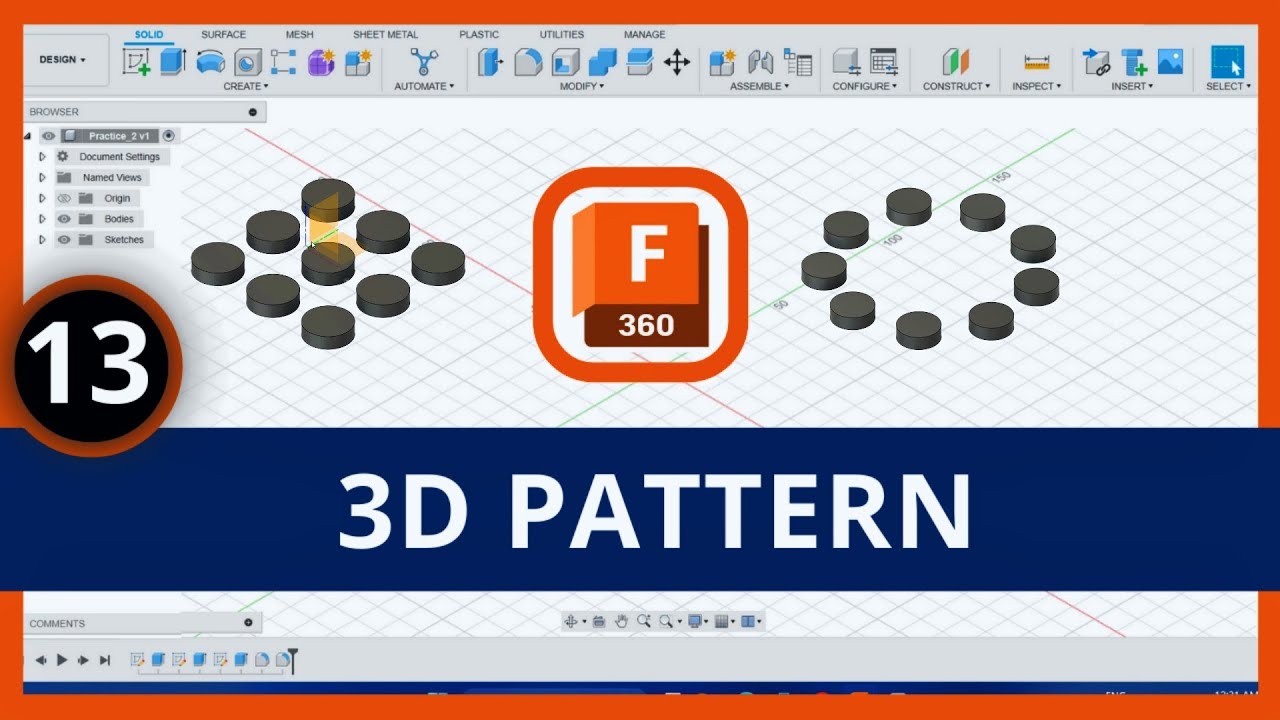1280x720 pixels.
Task: Open the Offset Plane construct tool
Action: (957, 62)
